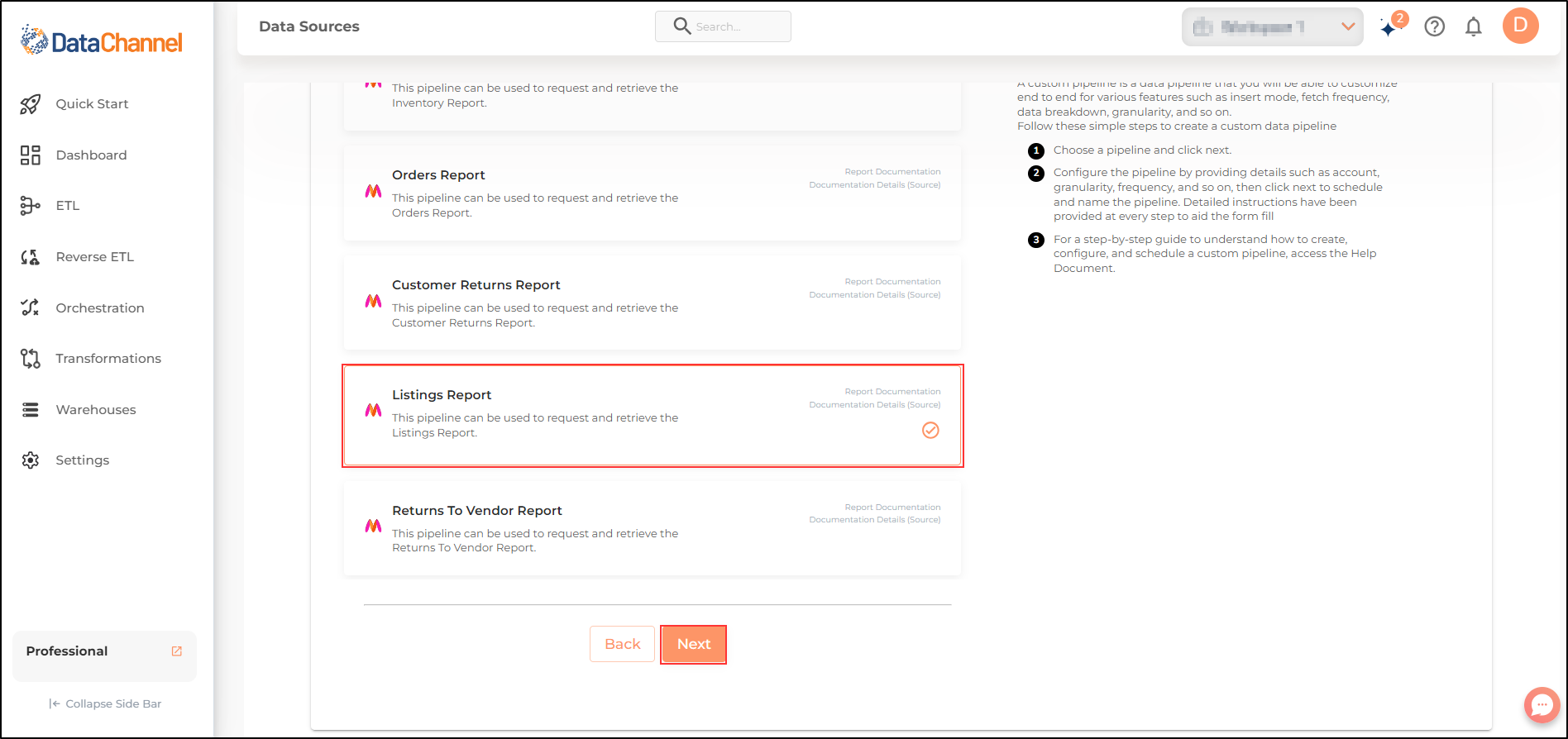Screen dimensions: 1568x739
Task: Click the Back button
Action: pos(622,644)
